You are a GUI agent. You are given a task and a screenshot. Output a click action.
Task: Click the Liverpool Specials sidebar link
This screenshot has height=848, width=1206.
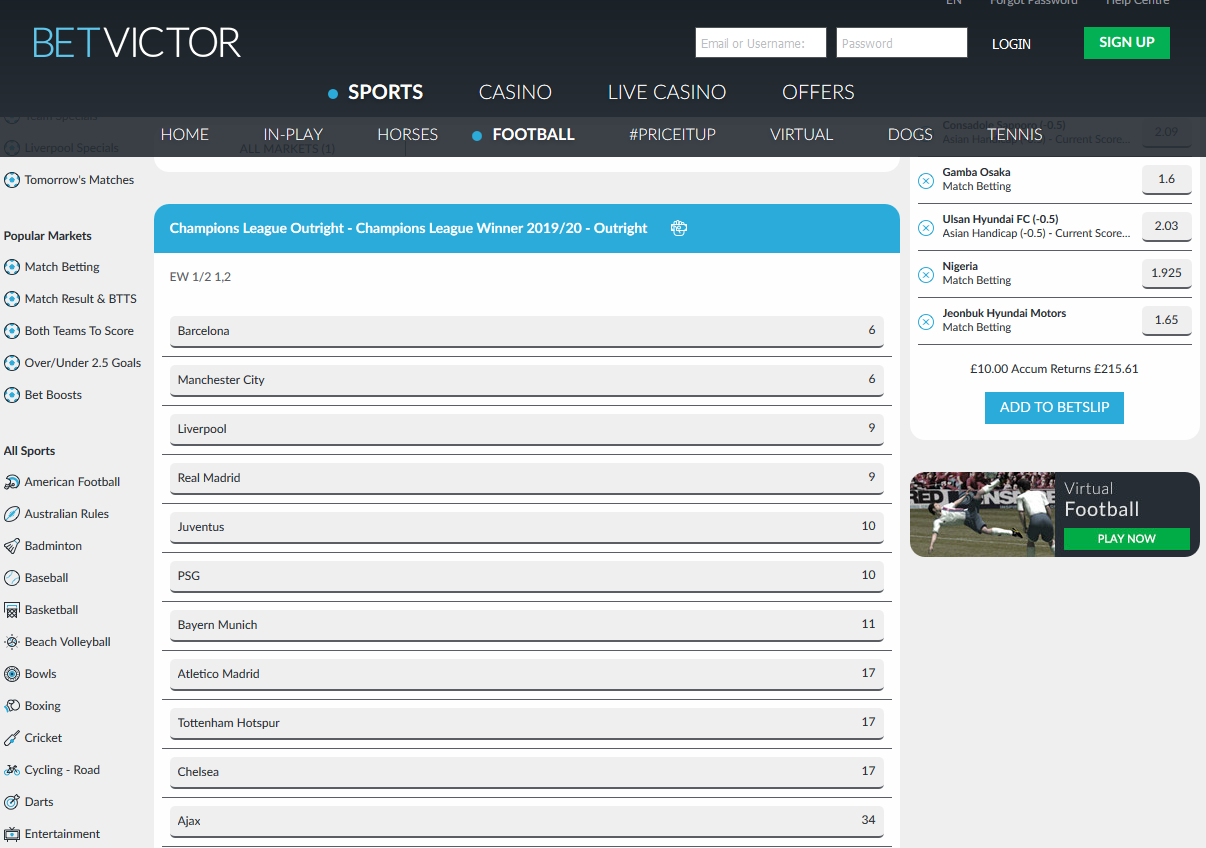[x=71, y=148]
